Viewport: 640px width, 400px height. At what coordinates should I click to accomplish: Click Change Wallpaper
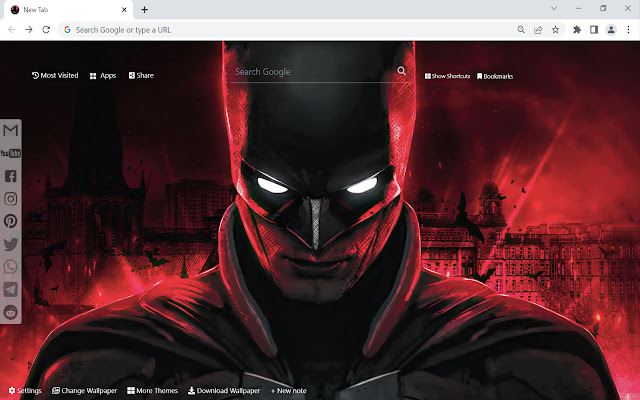(84, 391)
